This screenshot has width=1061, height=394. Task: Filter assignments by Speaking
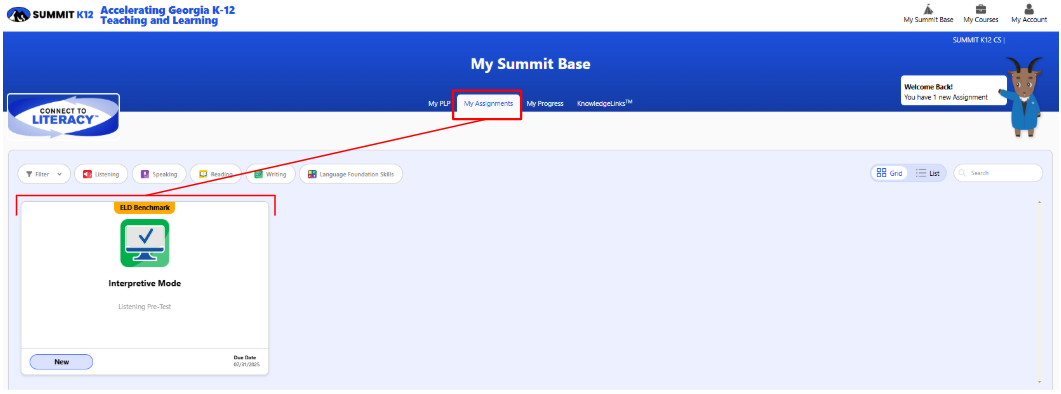(x=158, y=174)
